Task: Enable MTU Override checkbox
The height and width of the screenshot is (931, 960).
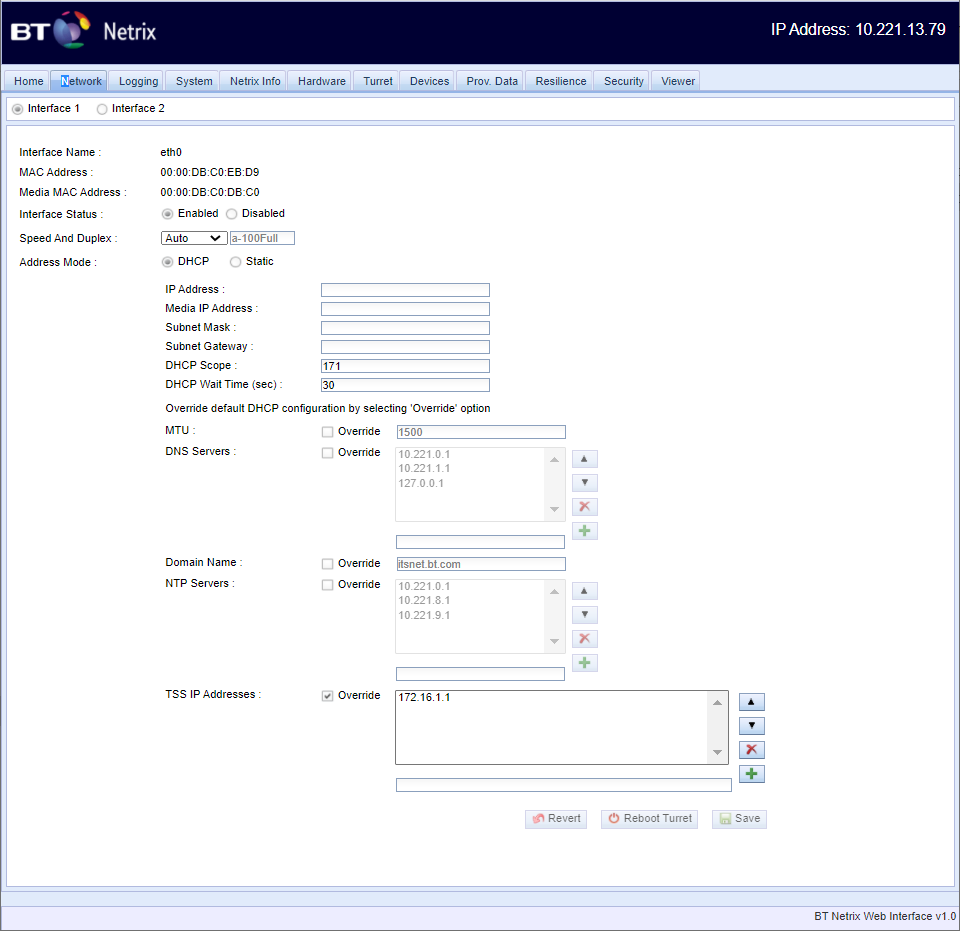Action: click(x=328, y=432)
